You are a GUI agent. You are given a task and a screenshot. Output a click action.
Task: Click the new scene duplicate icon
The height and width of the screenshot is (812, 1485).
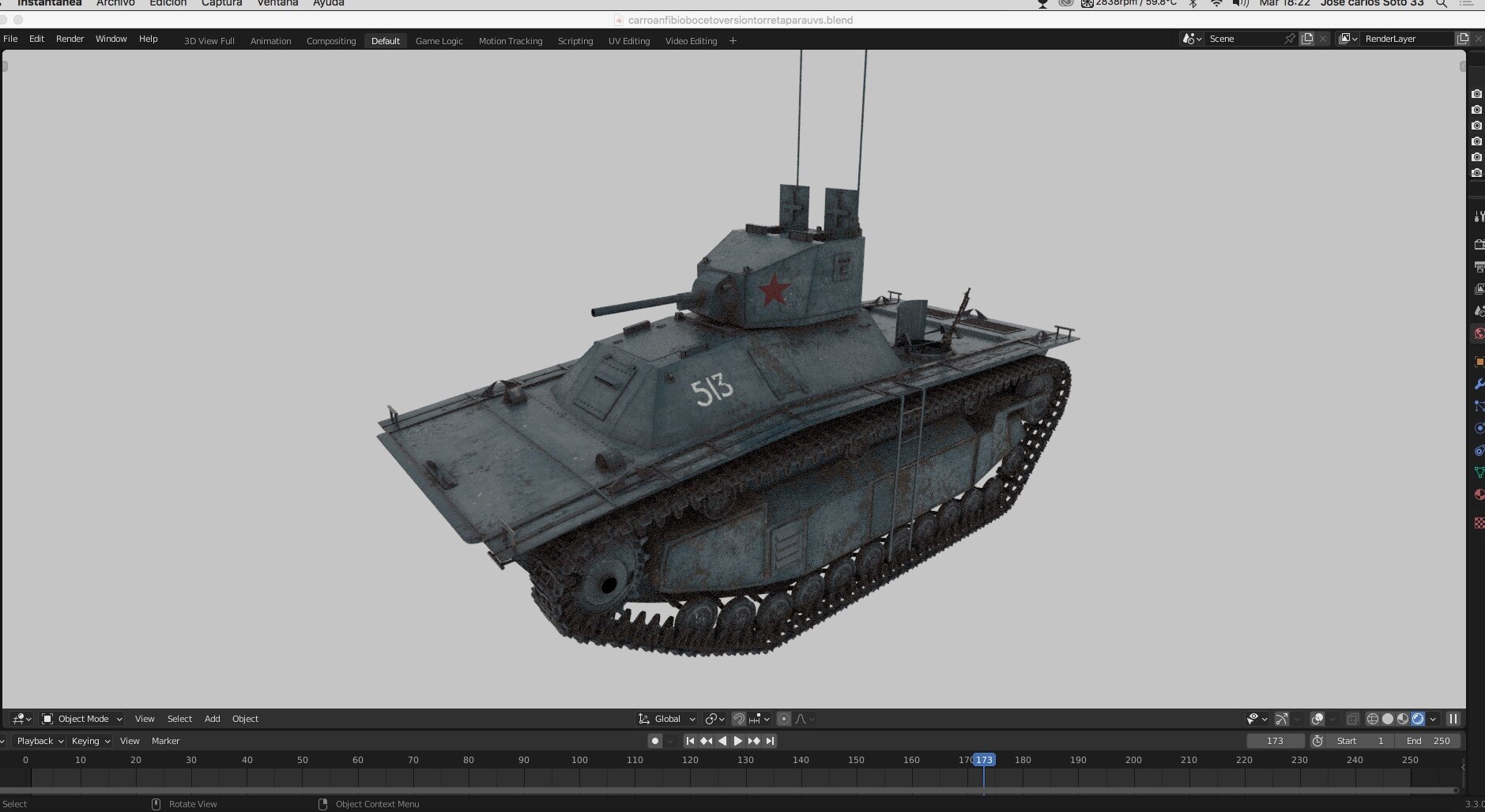(x=1307, y=38)
